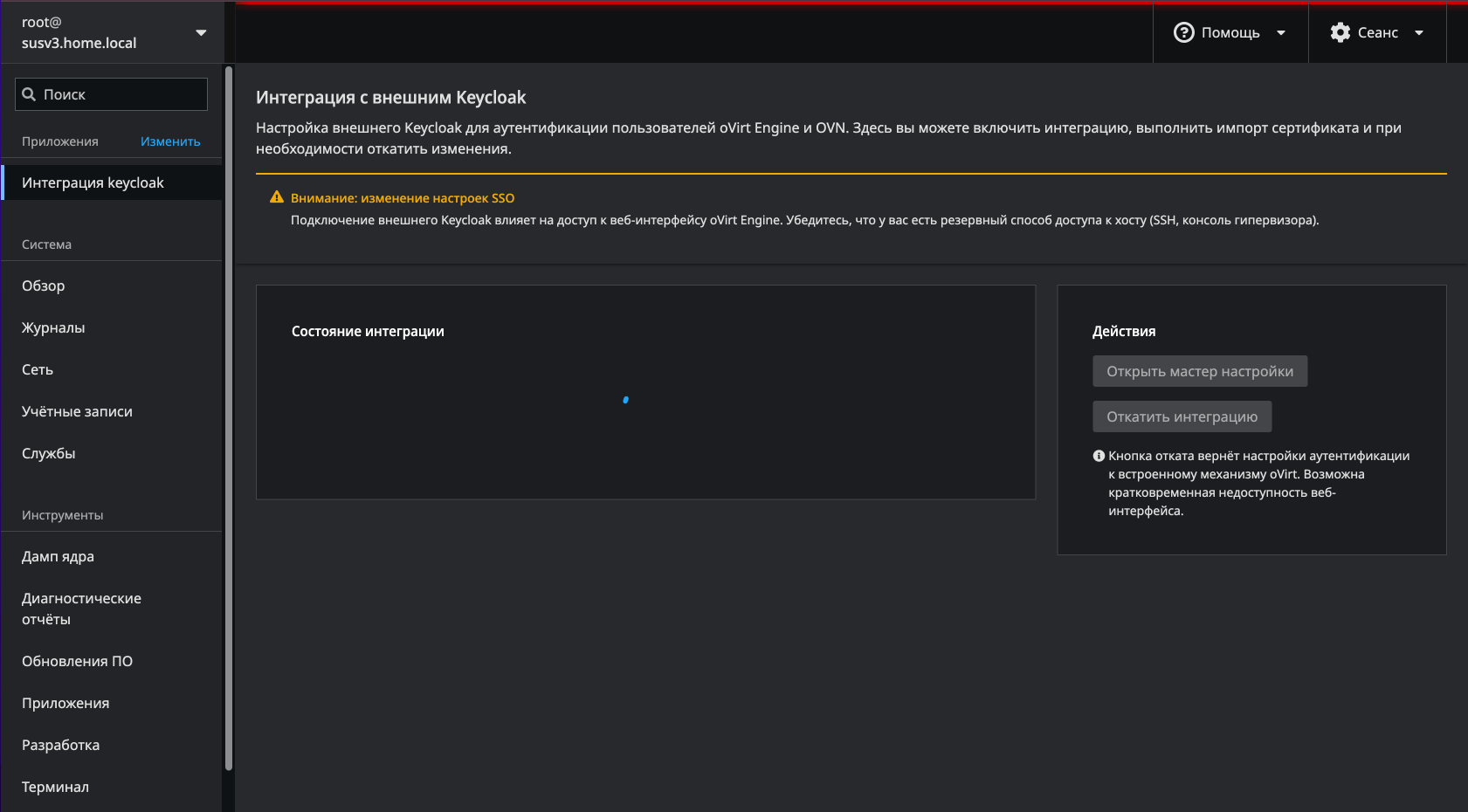Image resolution: width=1468 pixels, height=812 pixels.
Task: Open Интеграция keycloak in sidebar
Action: 93,182
